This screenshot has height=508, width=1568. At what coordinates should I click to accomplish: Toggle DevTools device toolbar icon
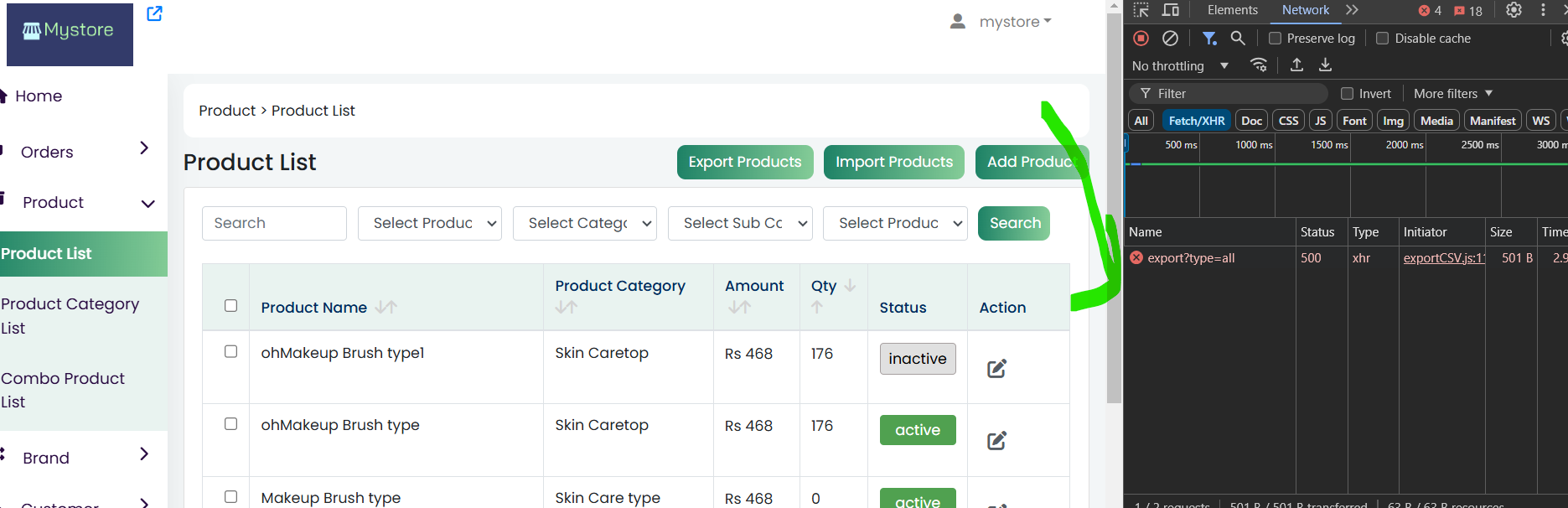1171,10
